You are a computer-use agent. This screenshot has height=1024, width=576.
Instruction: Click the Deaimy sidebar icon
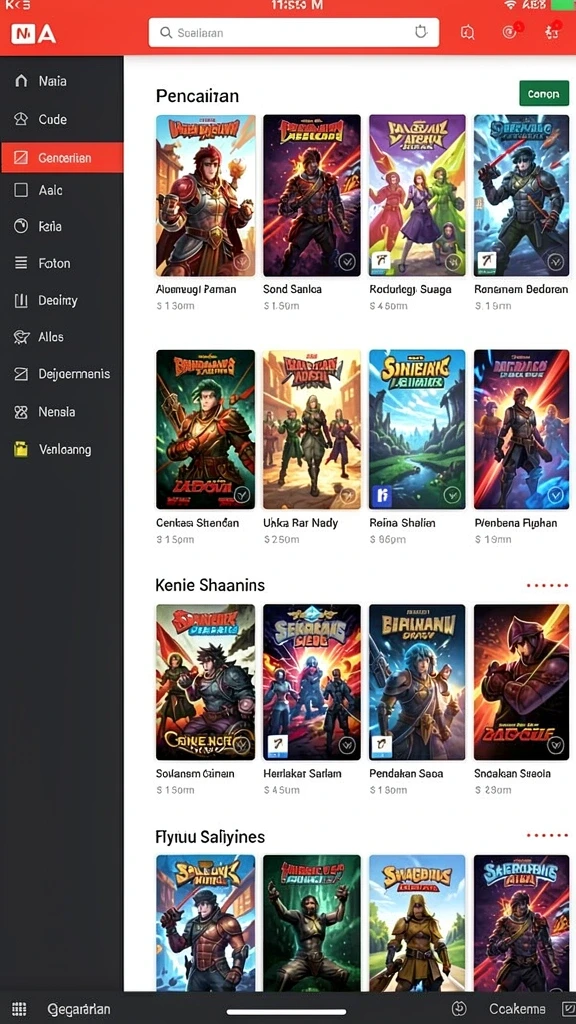click(x=21, y=301)
